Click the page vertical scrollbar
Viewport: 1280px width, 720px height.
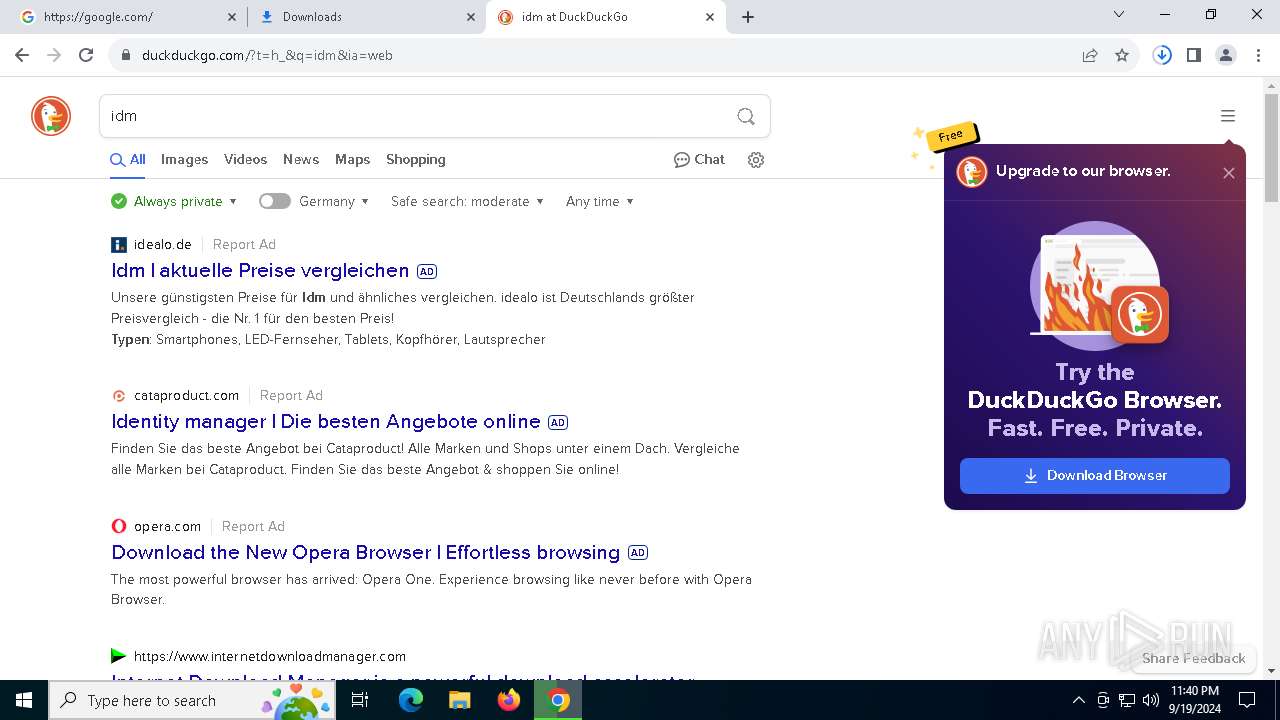coord(1271,150)
